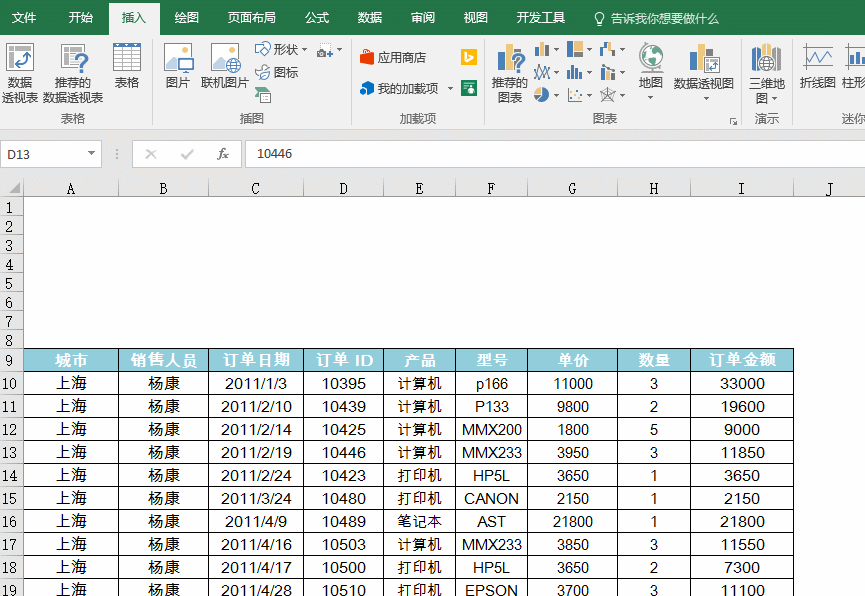865x596 pixels.
Task: Select the CANON model cell
Action: (x=491, y=498)
